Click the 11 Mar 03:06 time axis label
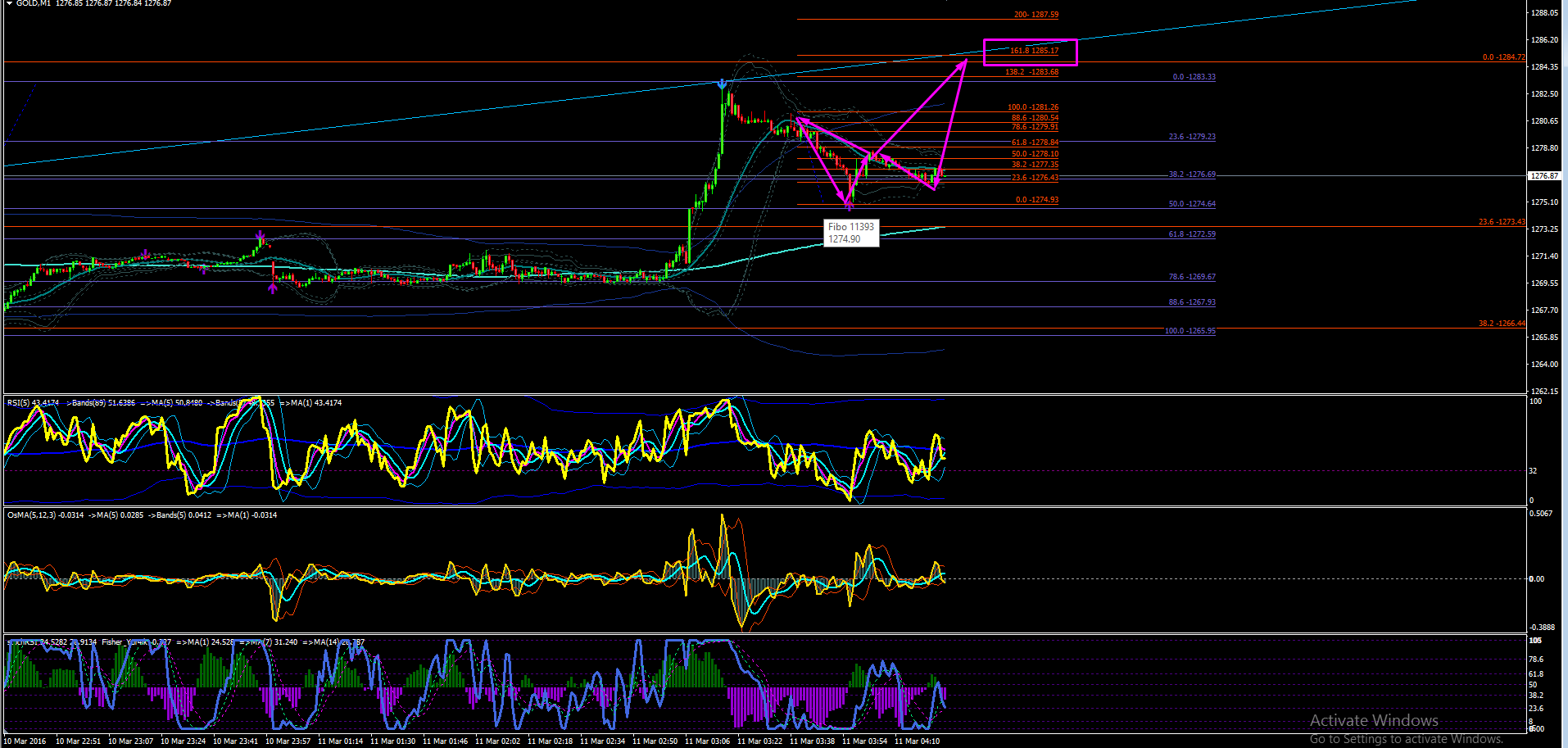This screenshot has width=1568, height=748. pos(707,741)
